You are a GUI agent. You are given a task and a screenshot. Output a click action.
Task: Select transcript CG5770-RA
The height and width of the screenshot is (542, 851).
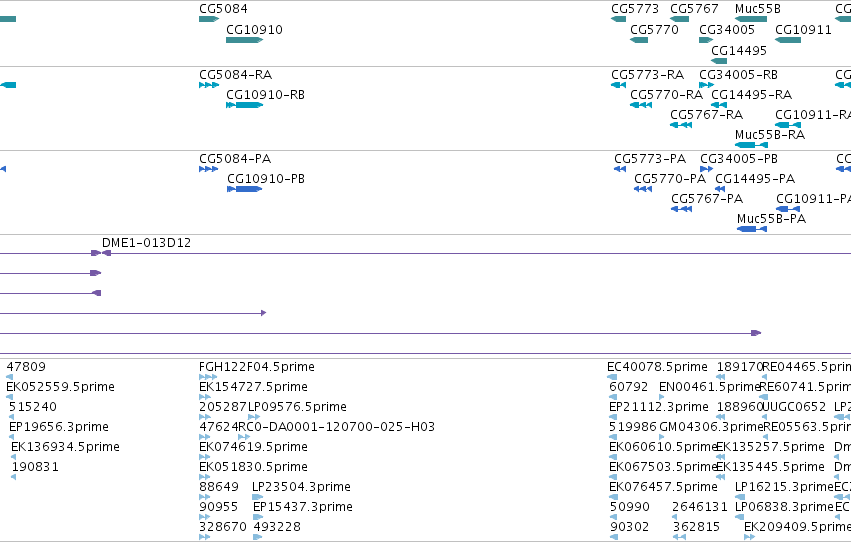[x=641, y=105]
